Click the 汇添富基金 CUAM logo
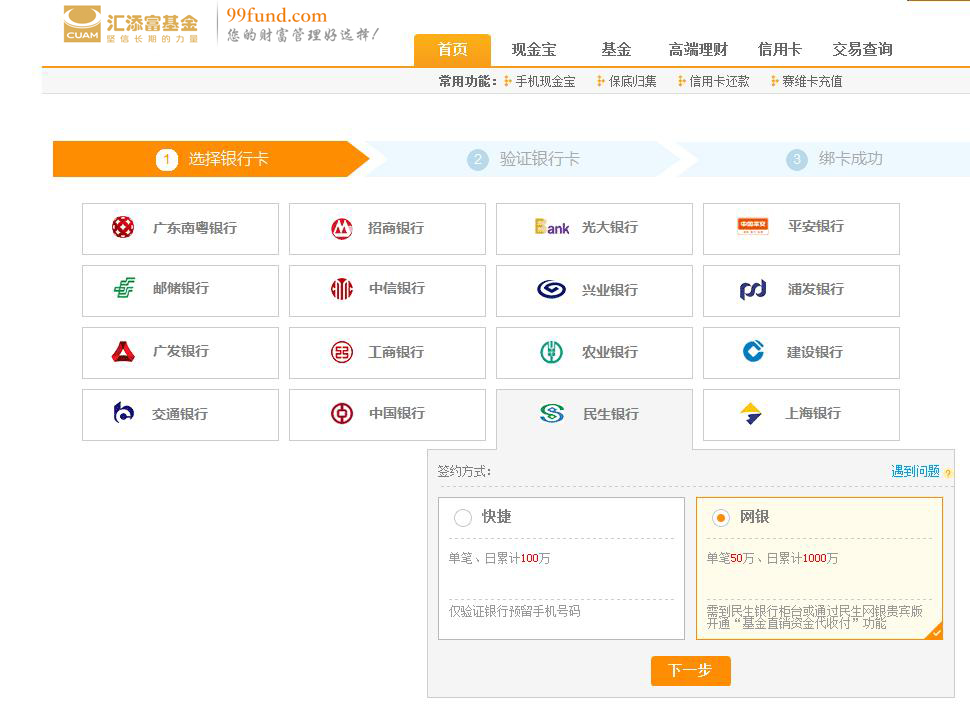This screenshot has height=708, width=970. tap(130, 25)
